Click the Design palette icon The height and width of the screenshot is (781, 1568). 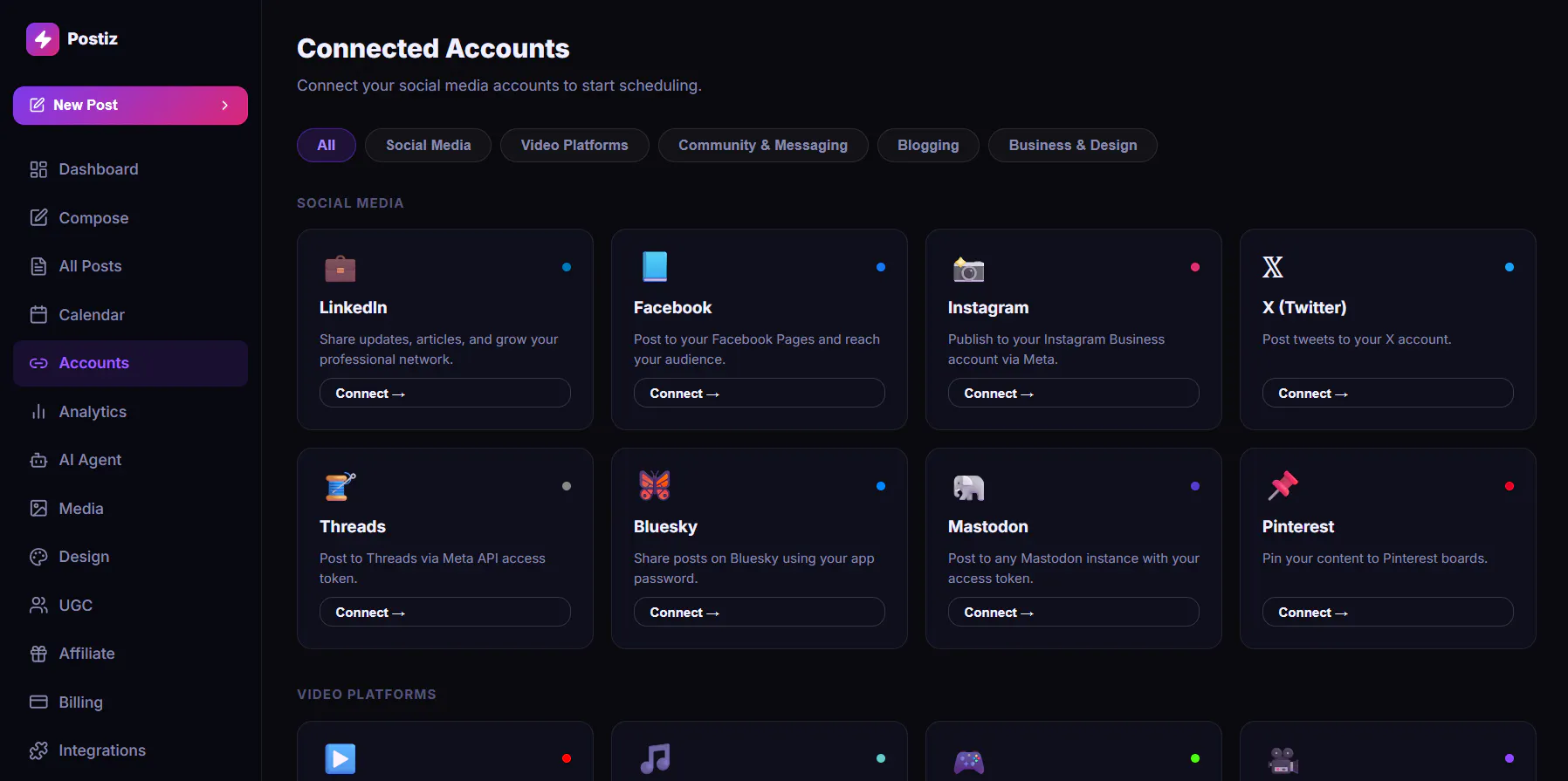(x=38, y=557)
